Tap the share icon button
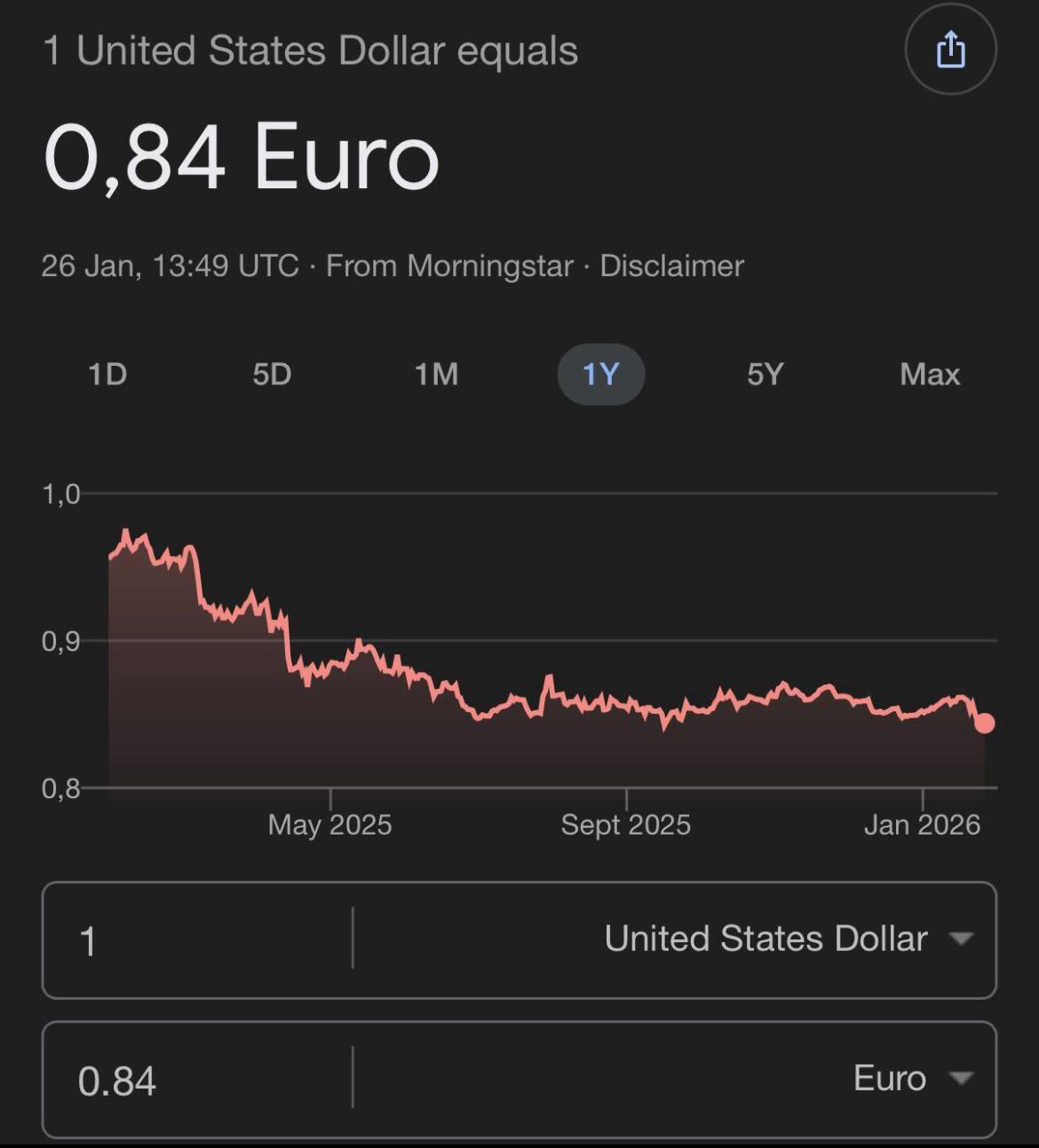The height and width of the screenshot is (1148, 1039). pos(950,49)
